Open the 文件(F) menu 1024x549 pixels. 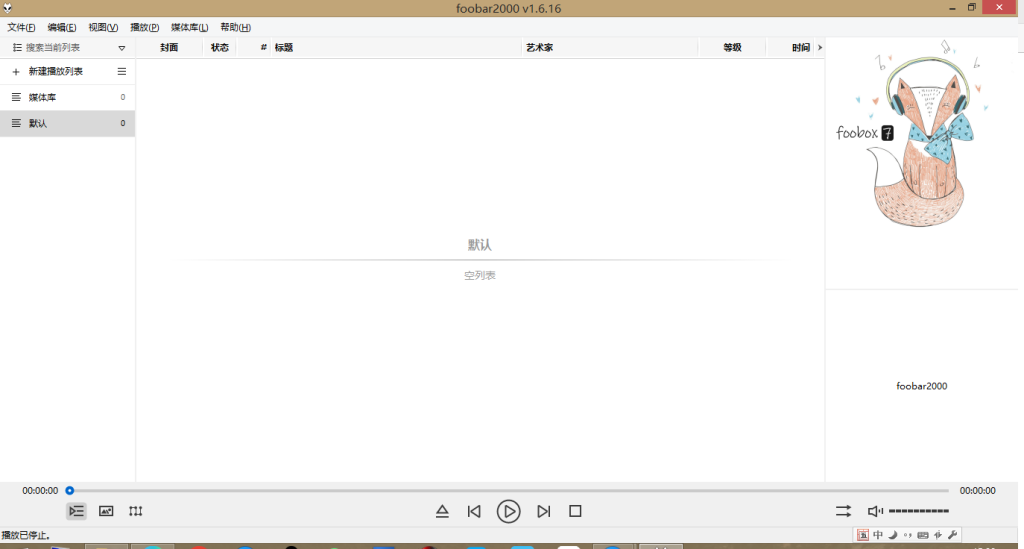[21, 27]
